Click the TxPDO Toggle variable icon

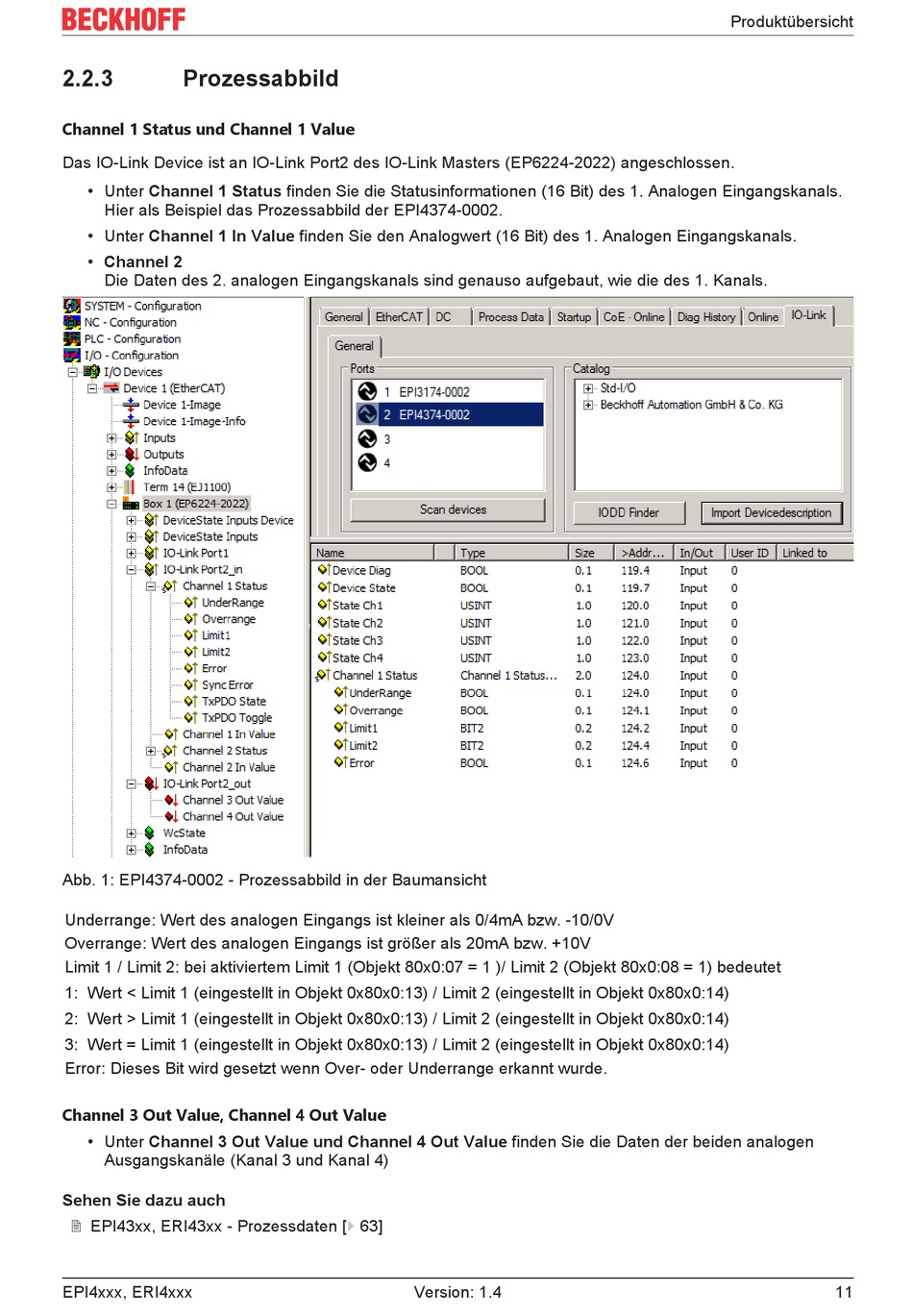coord(190,717)
